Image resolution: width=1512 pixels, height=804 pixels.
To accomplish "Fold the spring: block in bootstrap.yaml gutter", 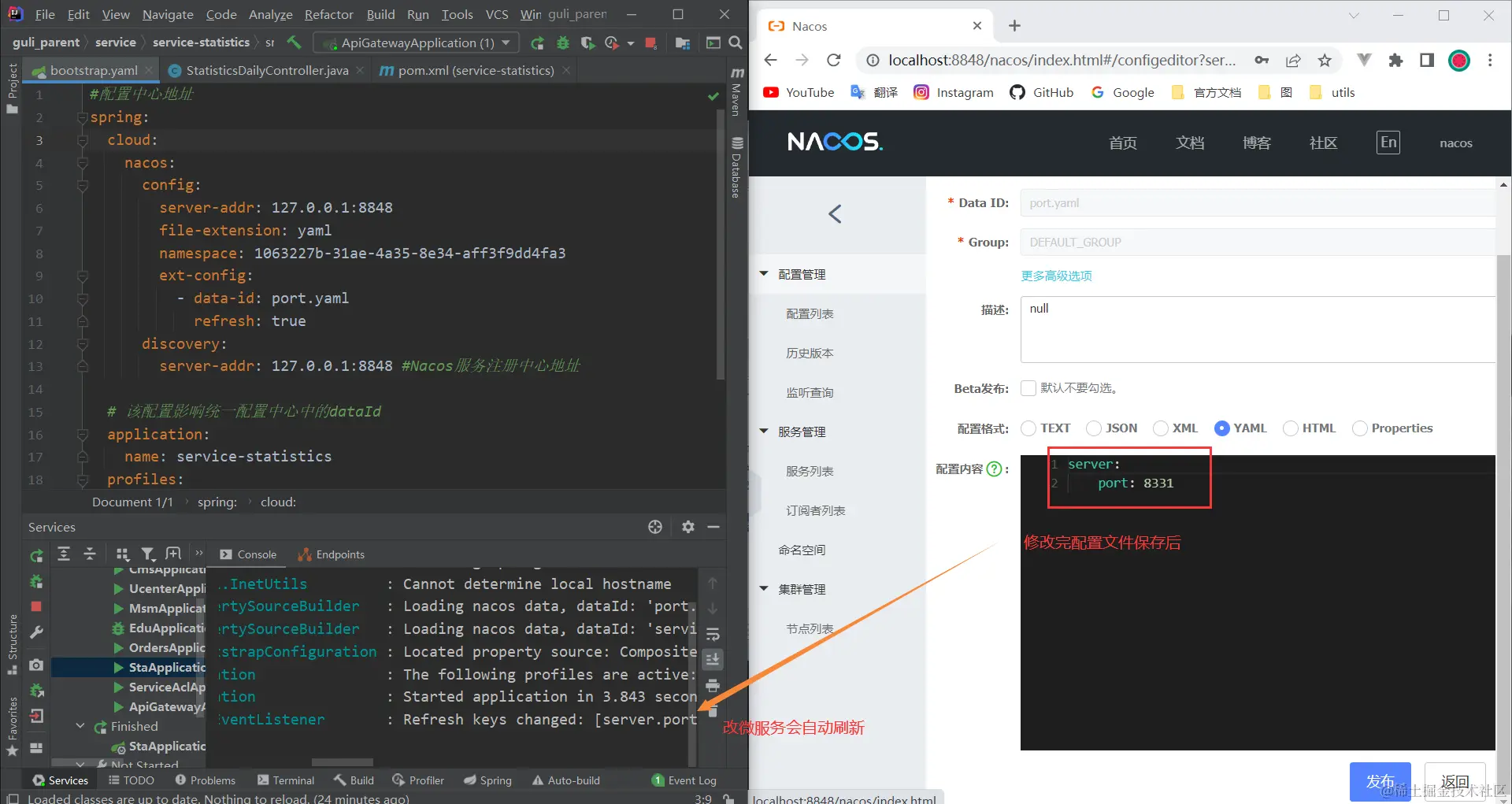I will pos(82,117).
